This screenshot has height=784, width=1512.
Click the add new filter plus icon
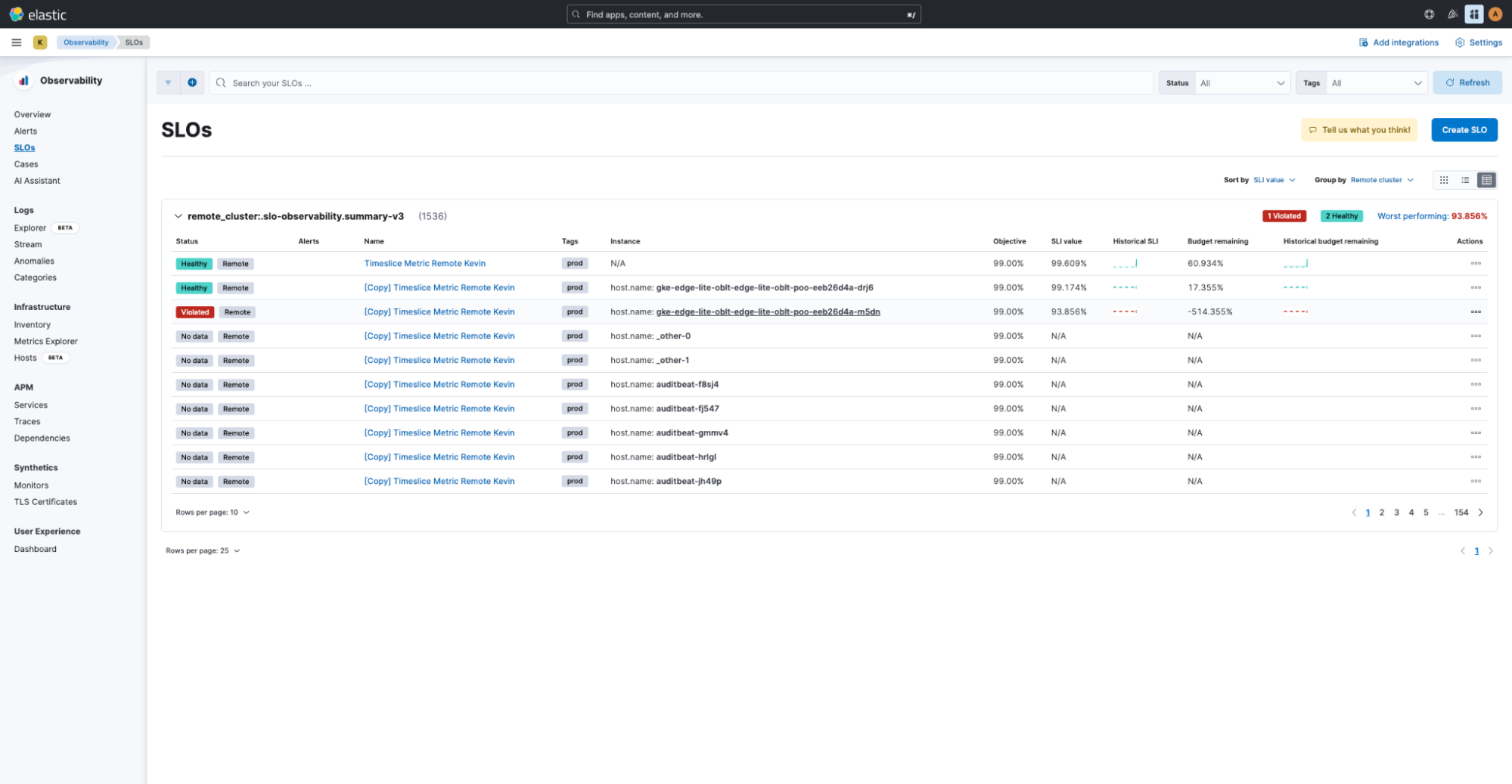click(x=192, y=82)
